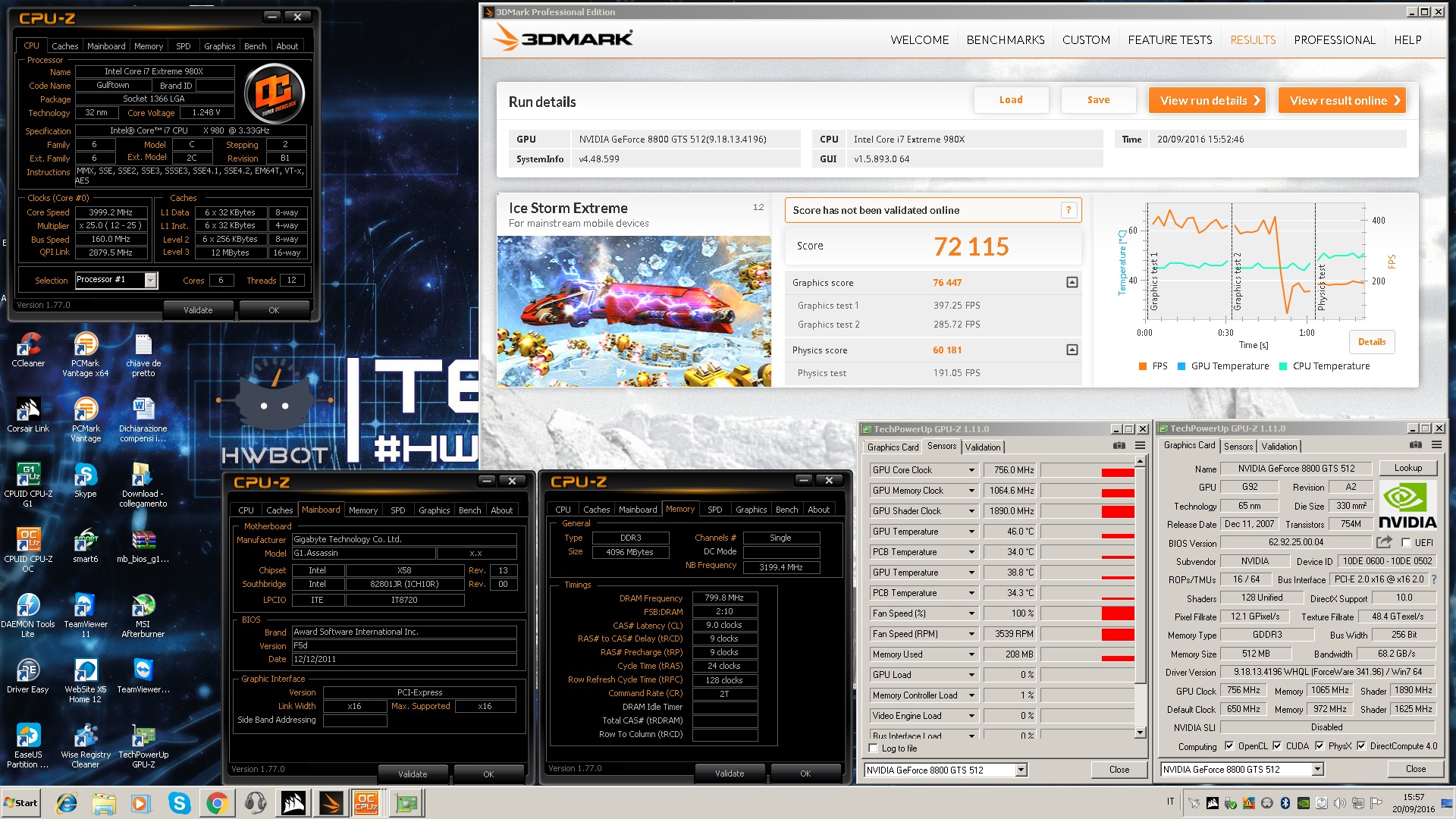This screenshot has height=819, width=1456.
Task: Select the mb_bios_g1 archive icon
Action: click(x=143, y=545)
